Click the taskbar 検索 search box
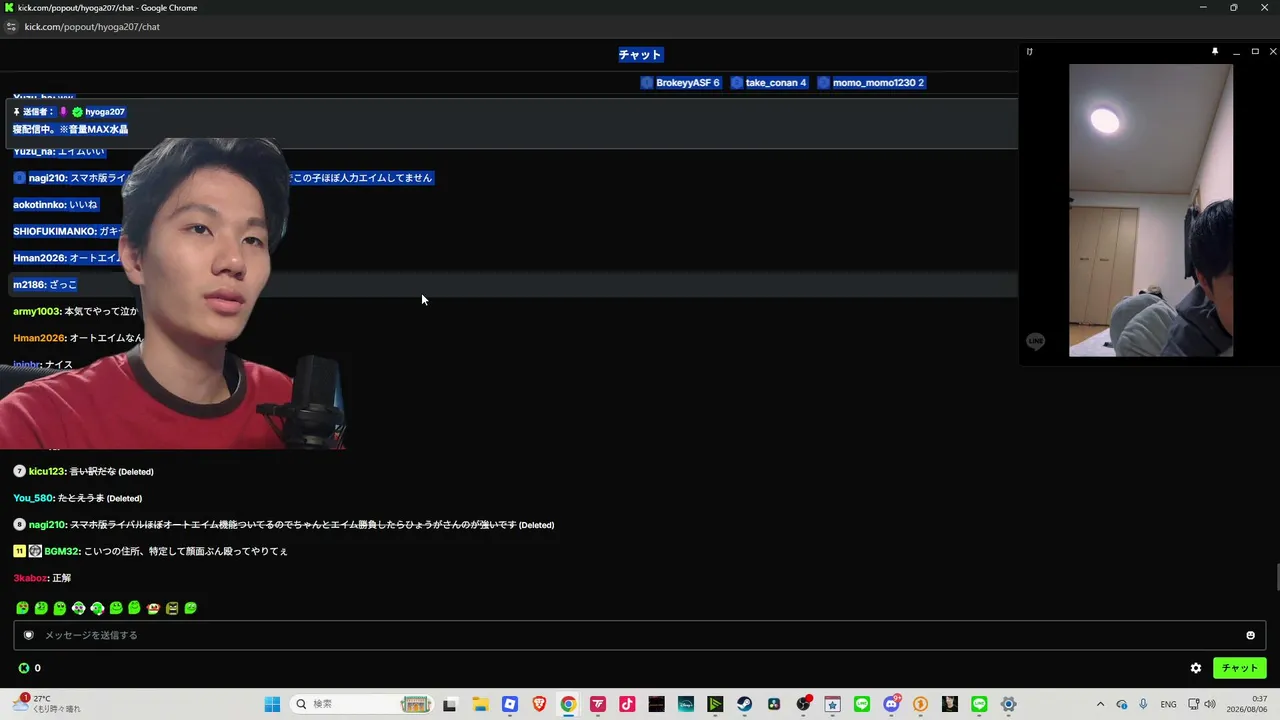 [363, 704]
